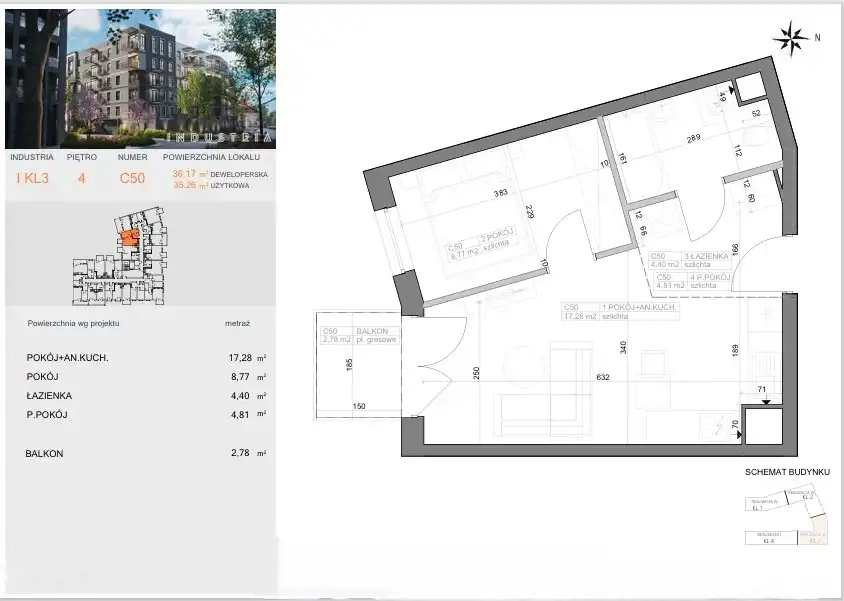
Task: Click the orange highlighted unit on the floor map
Action: 129,237
